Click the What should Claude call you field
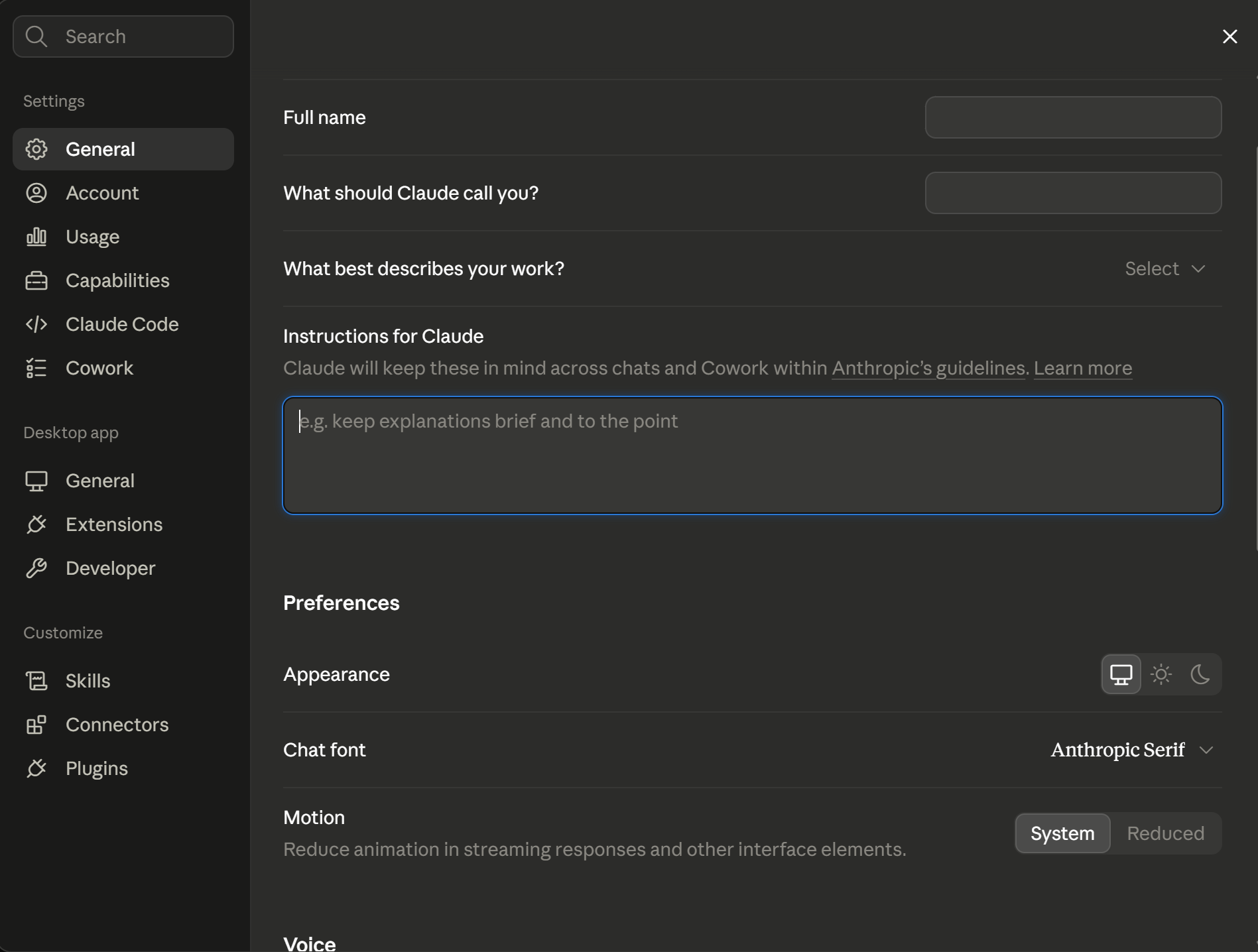Screen dimensions: 1258x952 pos(1073,193)
